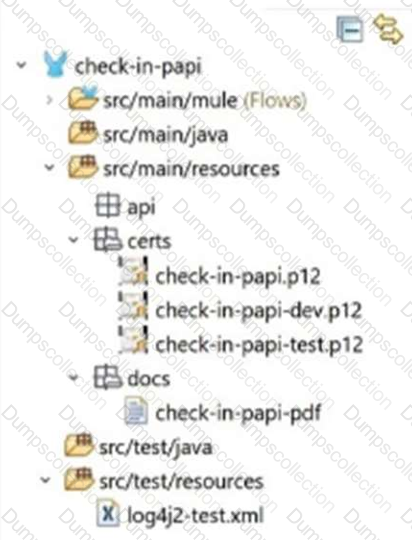Image resolution: width=412 pixels, height=540 pixels.
Task: Collapse the docs package
Action: pyautogui.click(x=73, y=378)
